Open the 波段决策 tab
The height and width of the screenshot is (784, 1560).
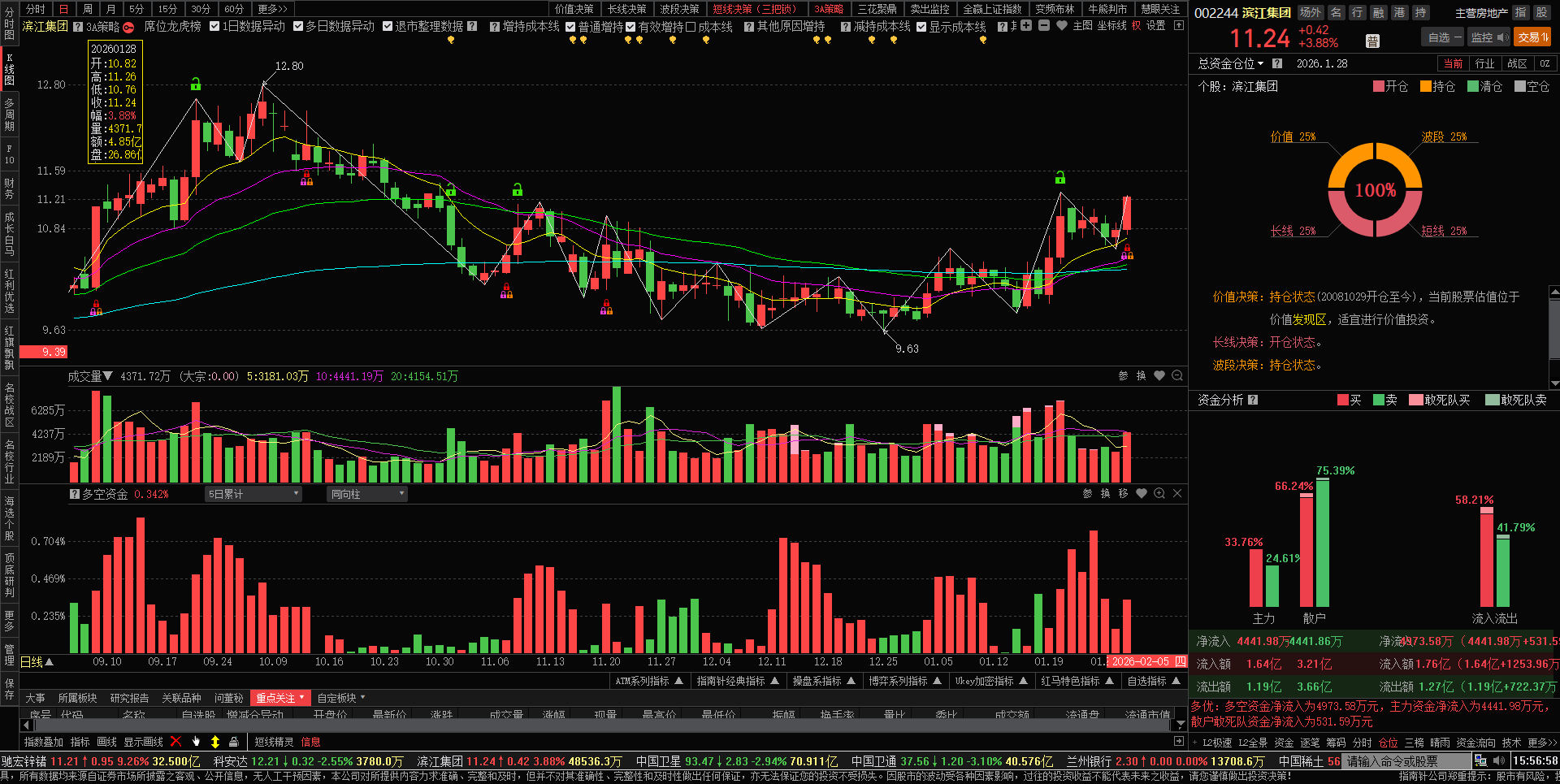click(679, 9)
